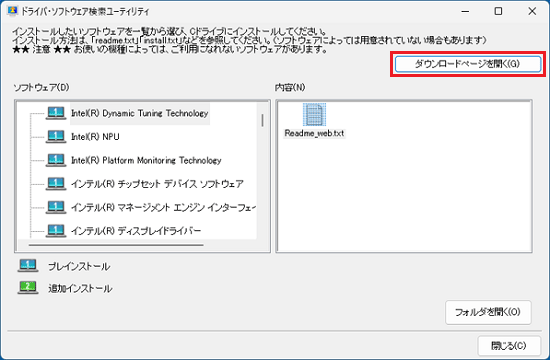Click the フォルダを開く(O) button
This screenshot has width=550, height=360.
[488, 312]
